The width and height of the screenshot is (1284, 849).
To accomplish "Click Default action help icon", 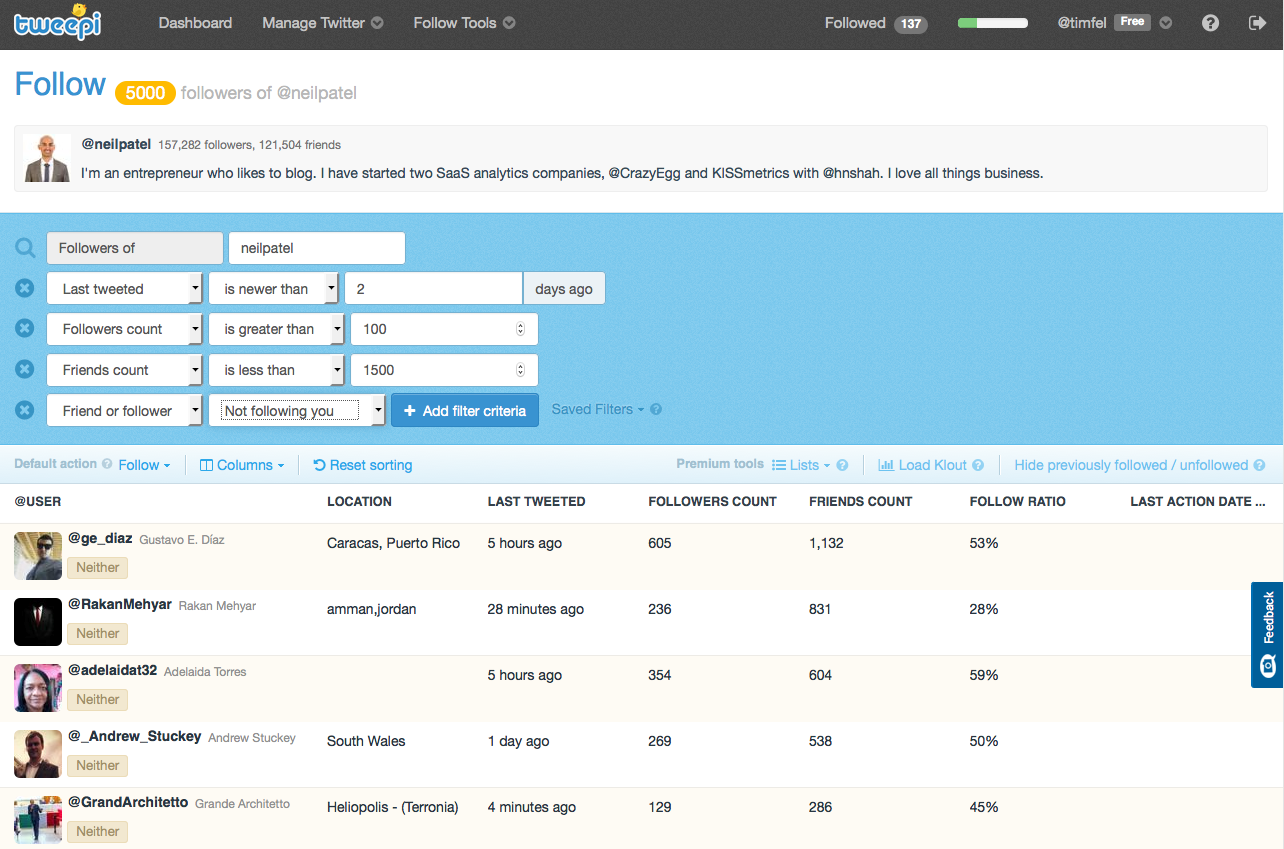I will (106, 464).
